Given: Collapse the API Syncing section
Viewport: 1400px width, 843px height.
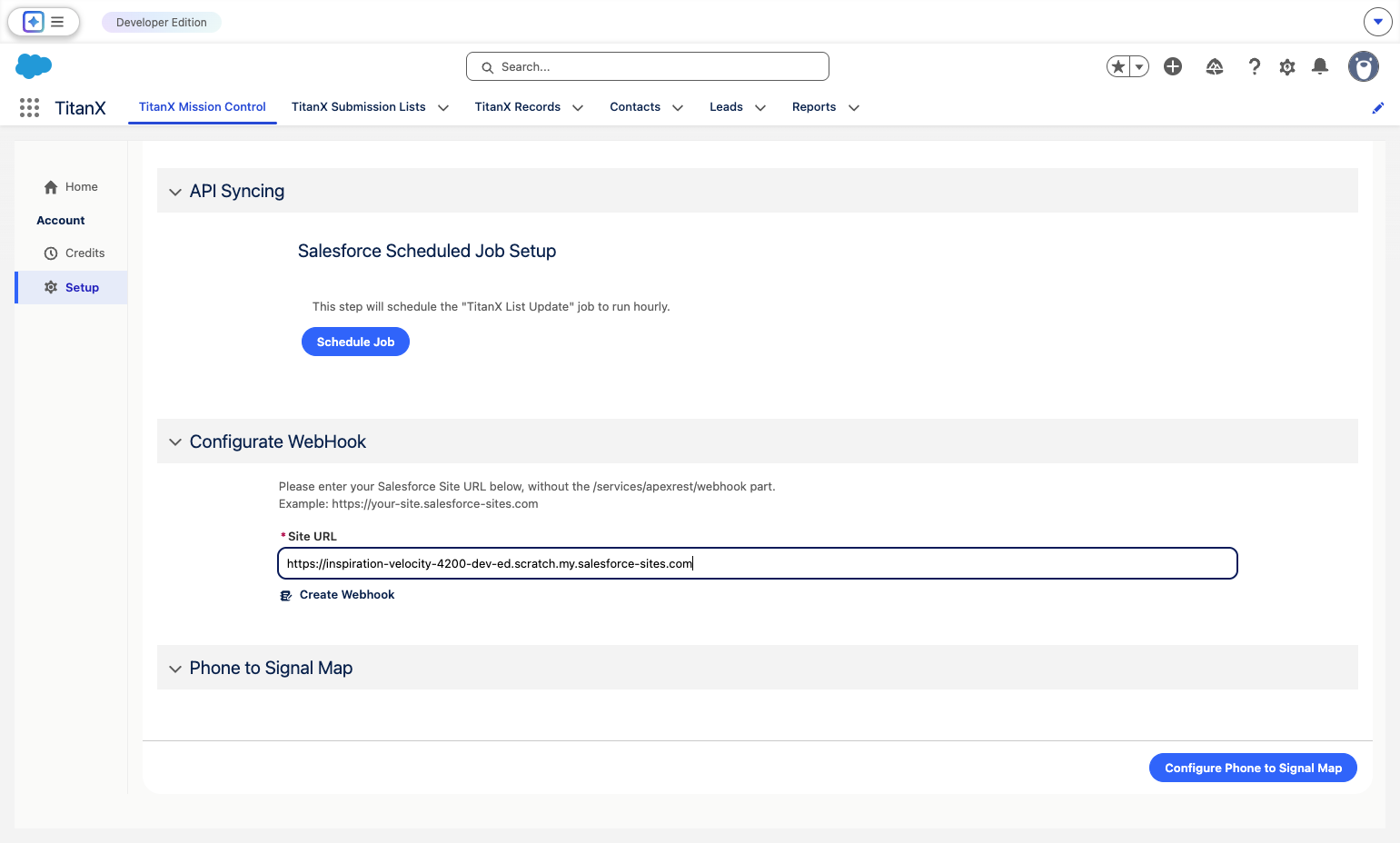Looking at the screenshot, I should 175,192.
